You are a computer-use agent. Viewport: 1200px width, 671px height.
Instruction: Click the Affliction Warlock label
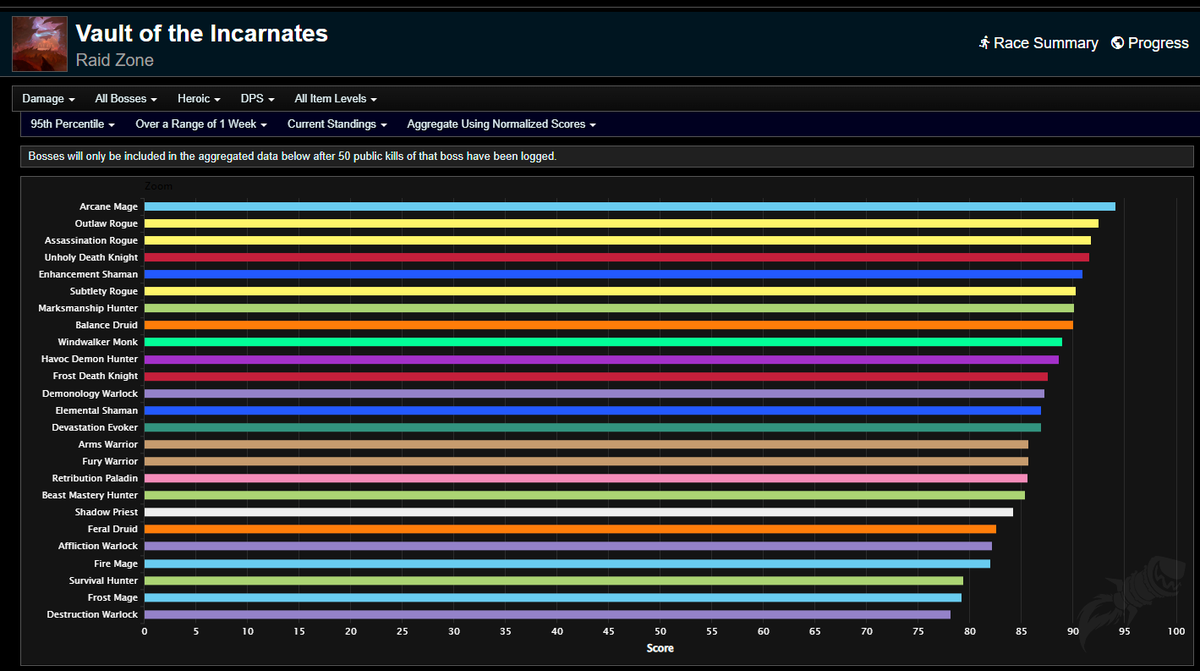coord(98,546)
